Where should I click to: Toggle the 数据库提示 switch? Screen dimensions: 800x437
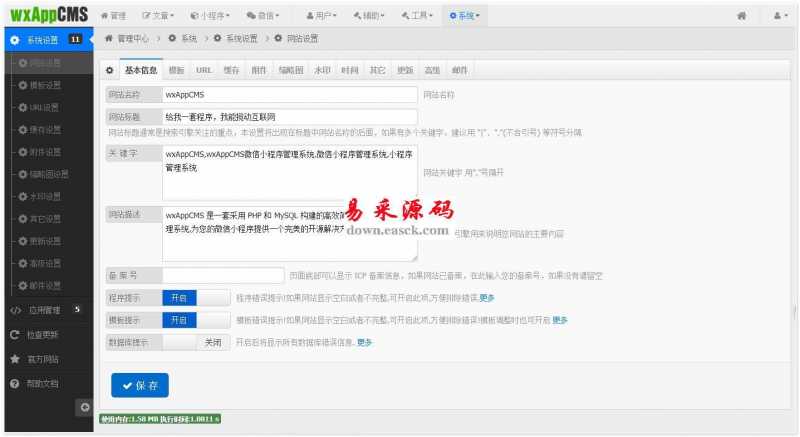[x=196, y=342]
